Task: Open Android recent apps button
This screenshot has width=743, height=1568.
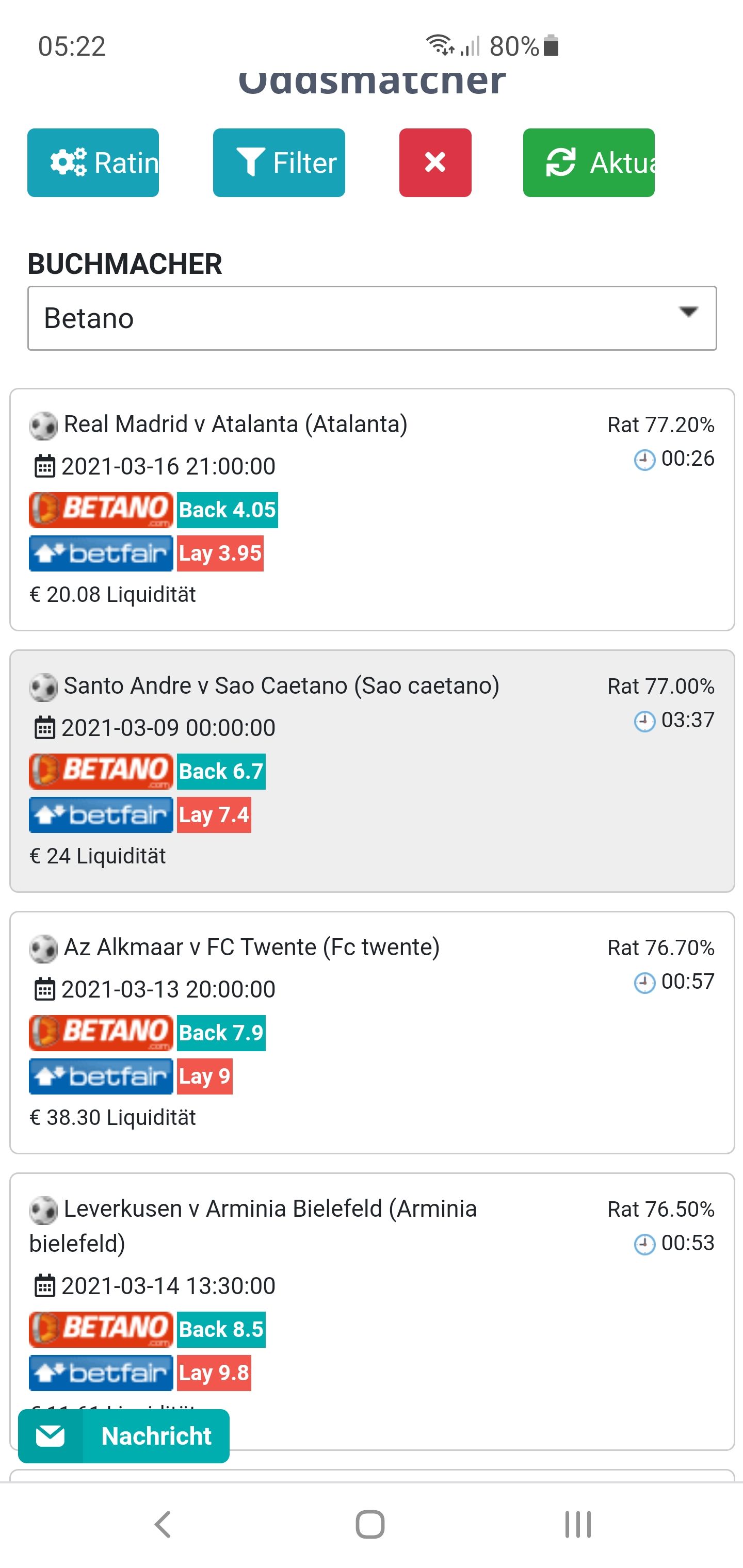Action: click(578, 1524)
